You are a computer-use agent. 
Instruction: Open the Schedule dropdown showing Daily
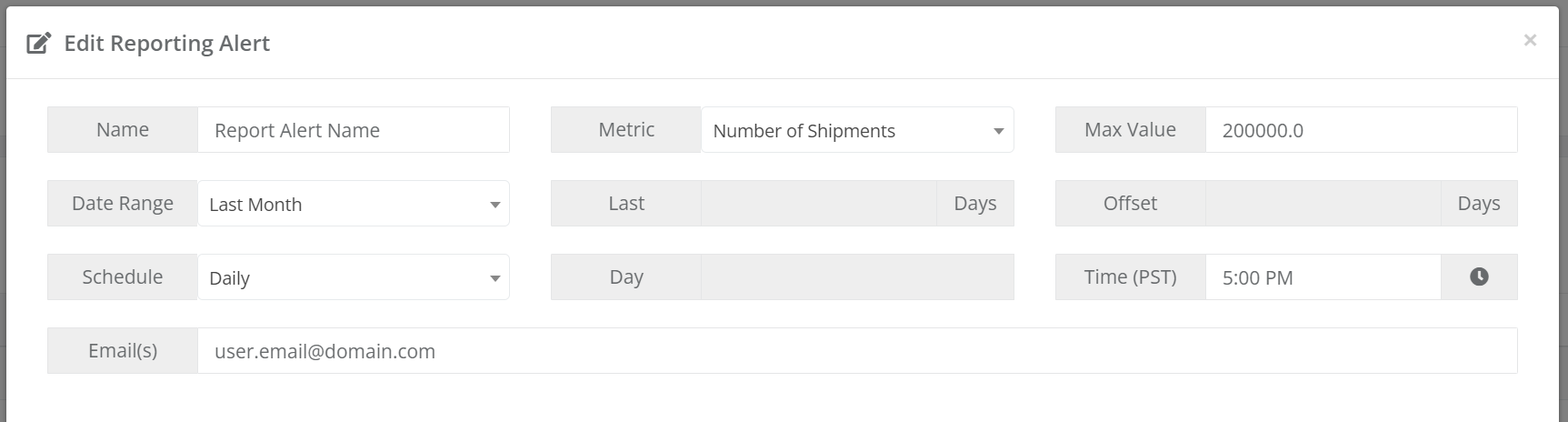[x=354, y=277]
